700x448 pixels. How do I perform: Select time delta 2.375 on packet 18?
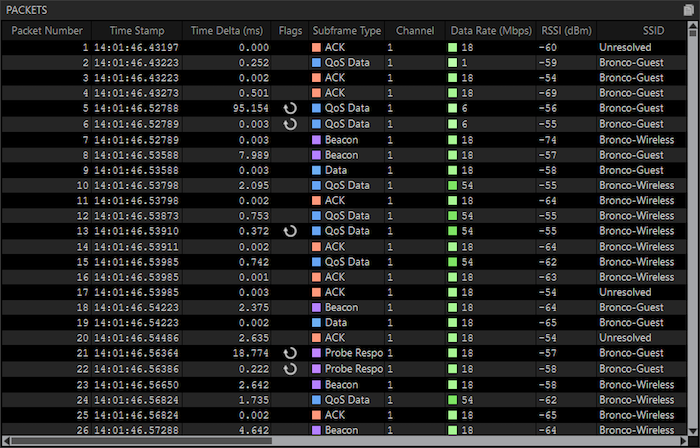(254, 307)
